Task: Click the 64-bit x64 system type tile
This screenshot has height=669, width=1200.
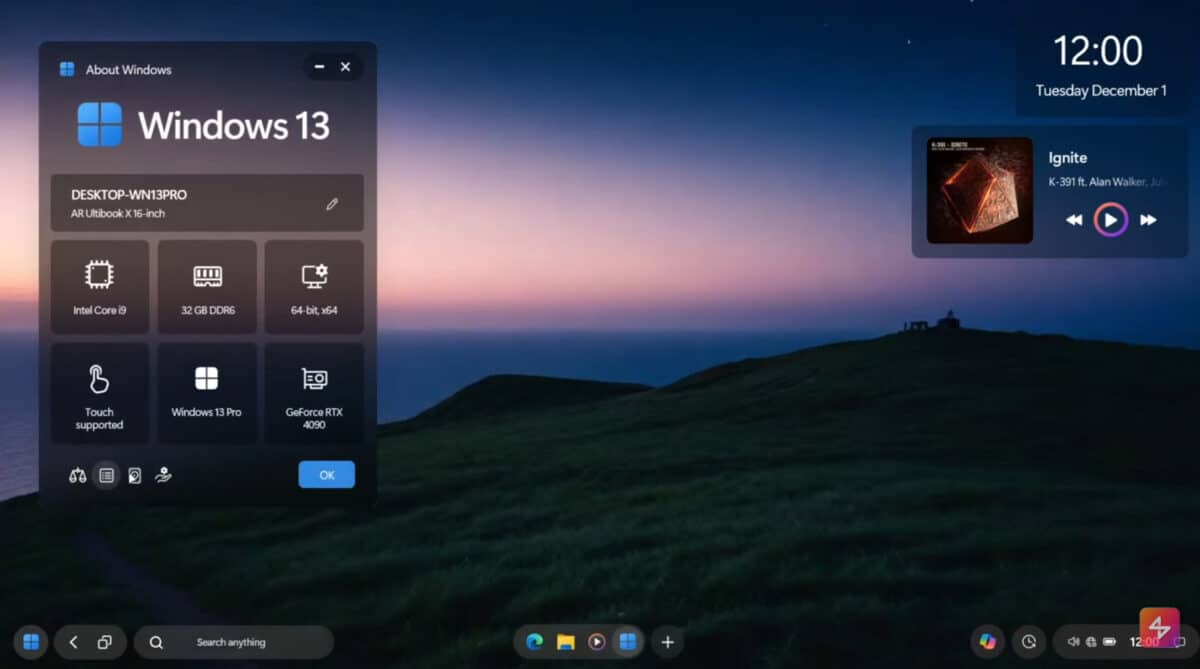Action: coord(314,287)
